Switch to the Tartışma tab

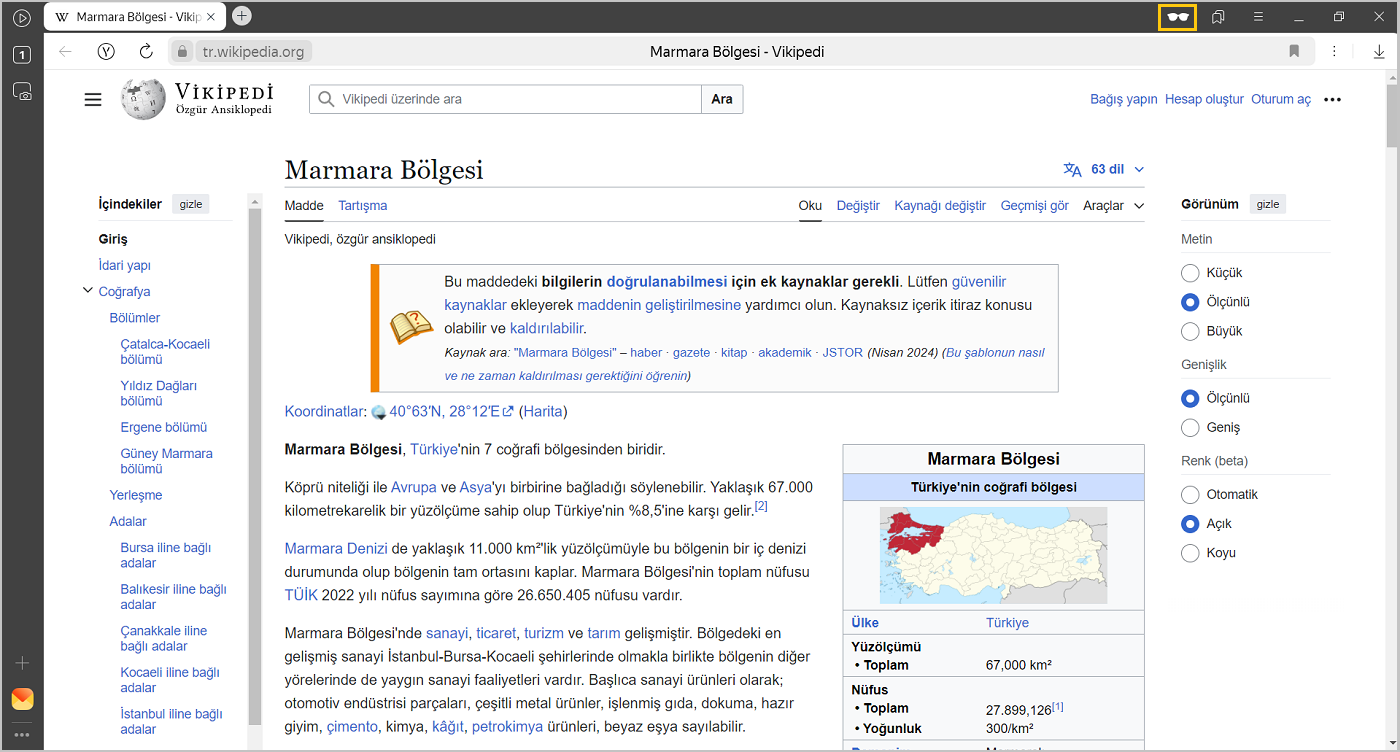[362, 206]
